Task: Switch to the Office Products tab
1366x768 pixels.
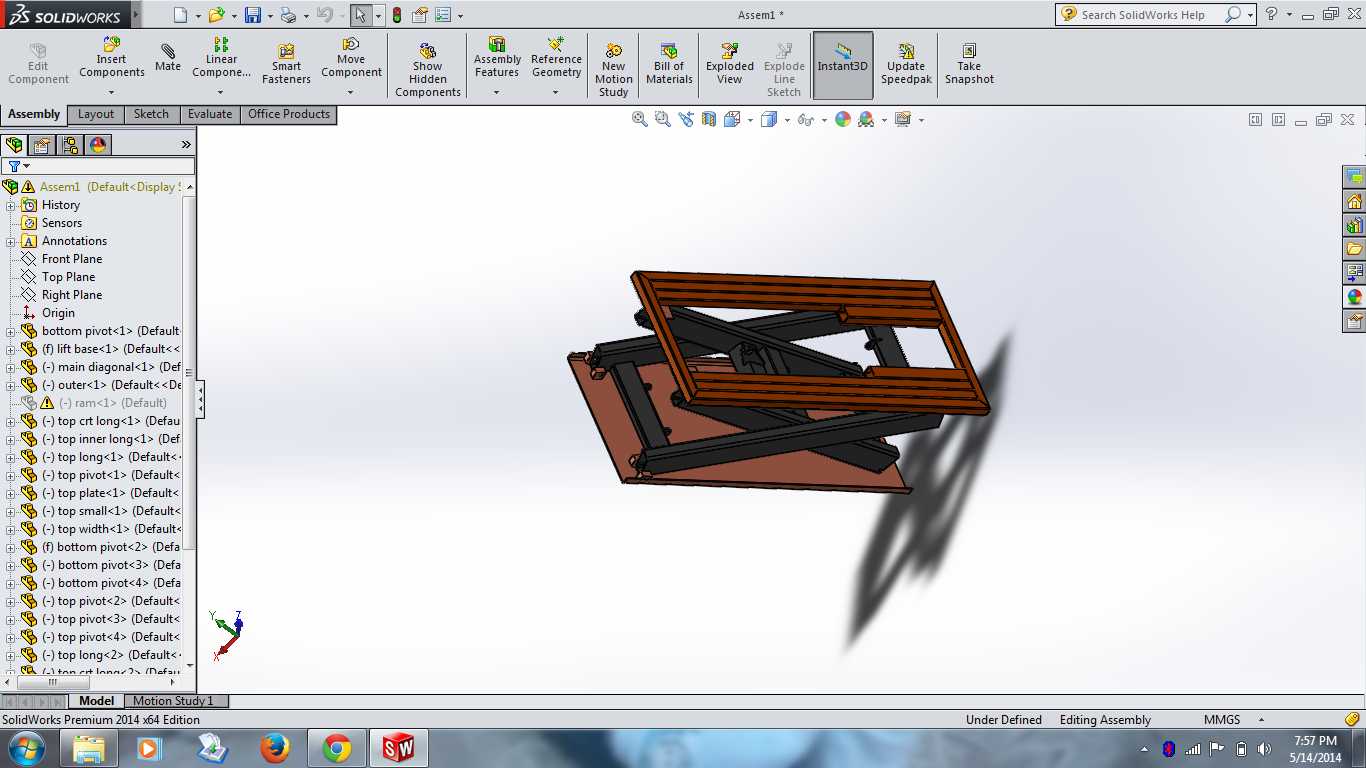Action: coord(289,114)
